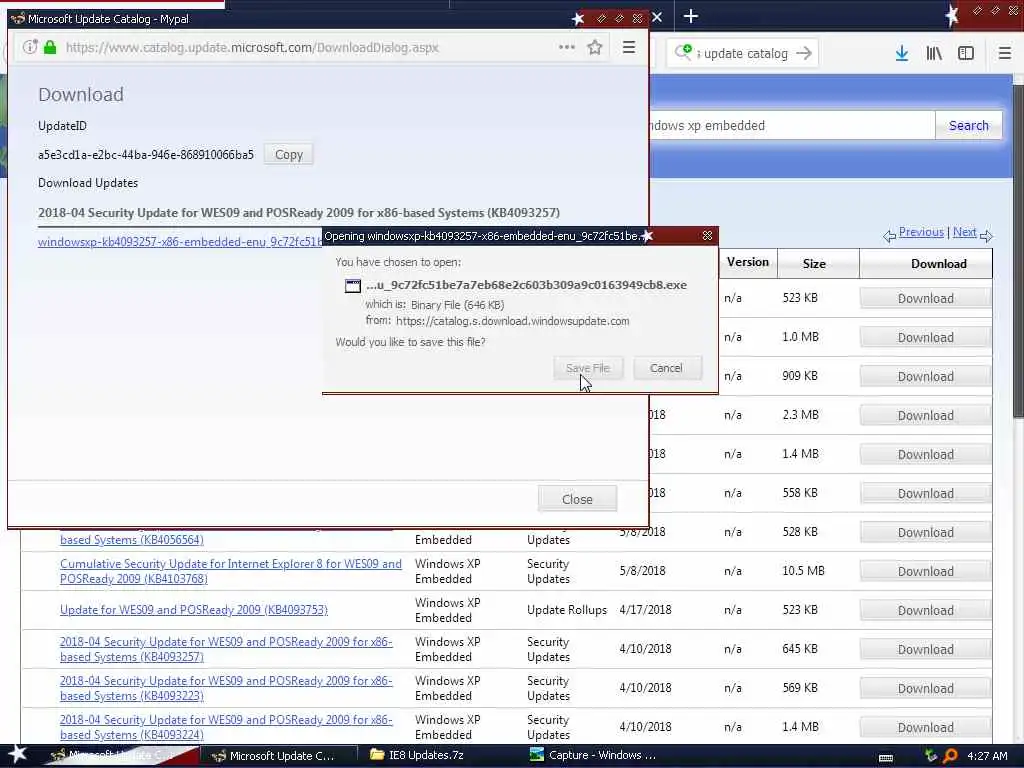Viewport: 1024px width, 768px height.
Task: Open the KB4093753 update link
Action: pyautogui.click(x=194, y=610)
